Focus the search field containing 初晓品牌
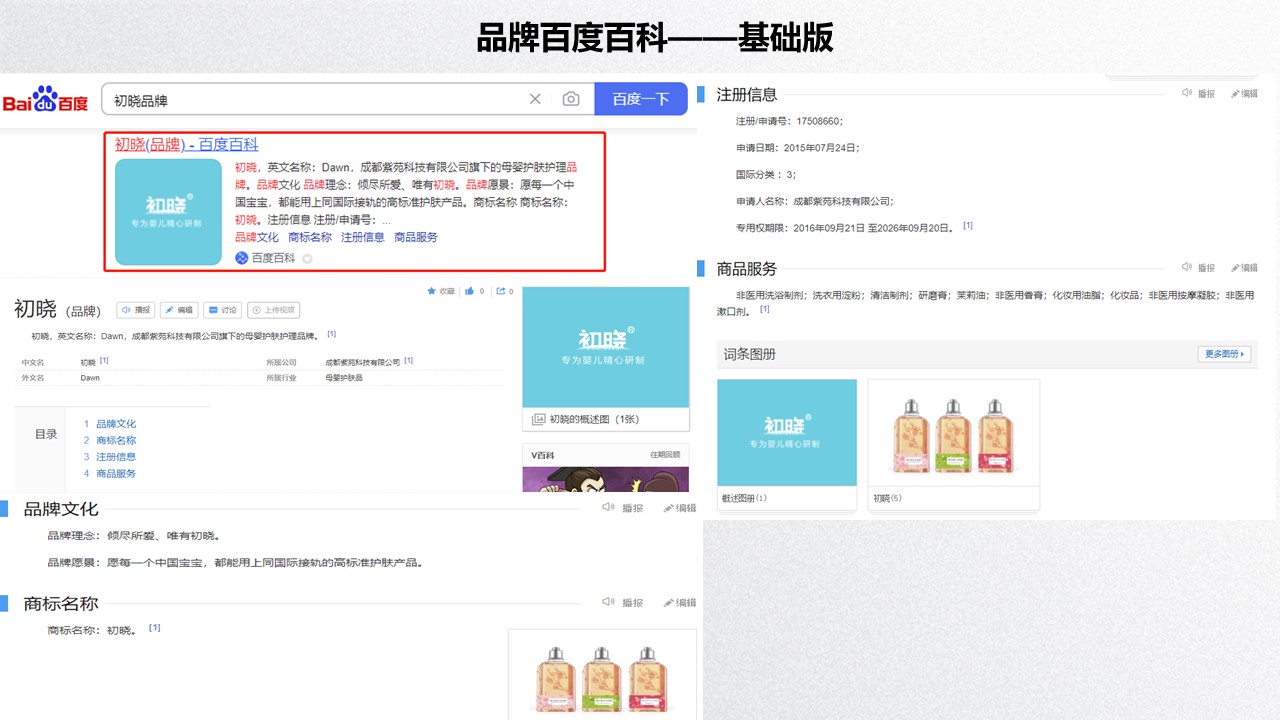The image size is (1280, 720). 348,99
